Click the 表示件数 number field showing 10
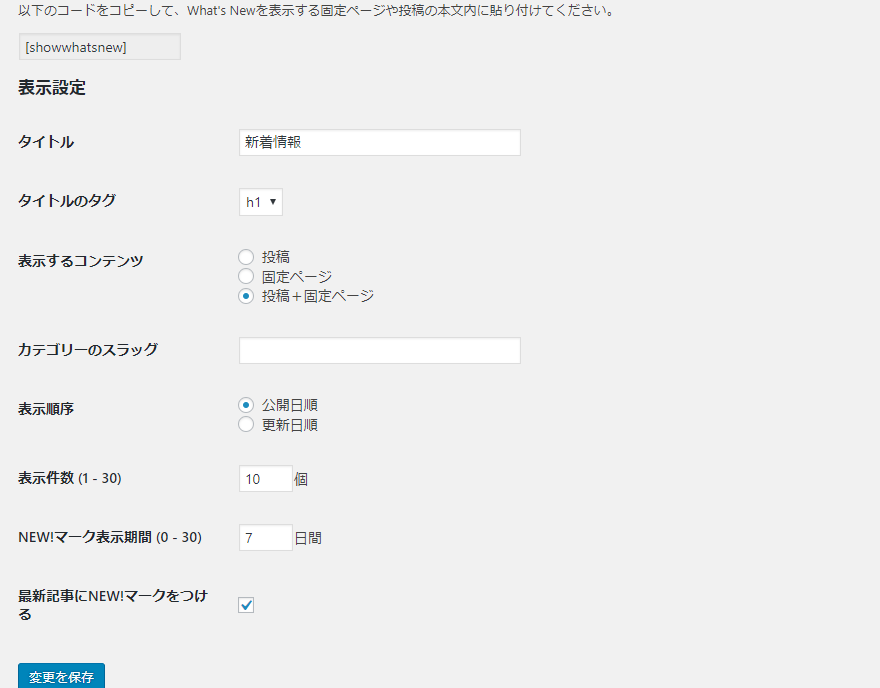Screen dimensions: 880x688 tap(265, 479)
